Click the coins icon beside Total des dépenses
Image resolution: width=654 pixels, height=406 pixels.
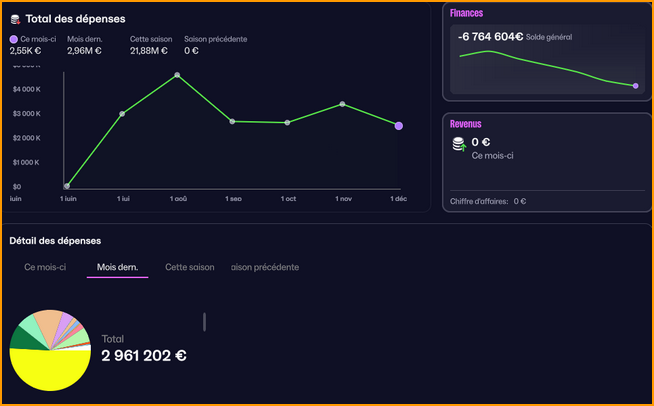[x=15, y=19]
